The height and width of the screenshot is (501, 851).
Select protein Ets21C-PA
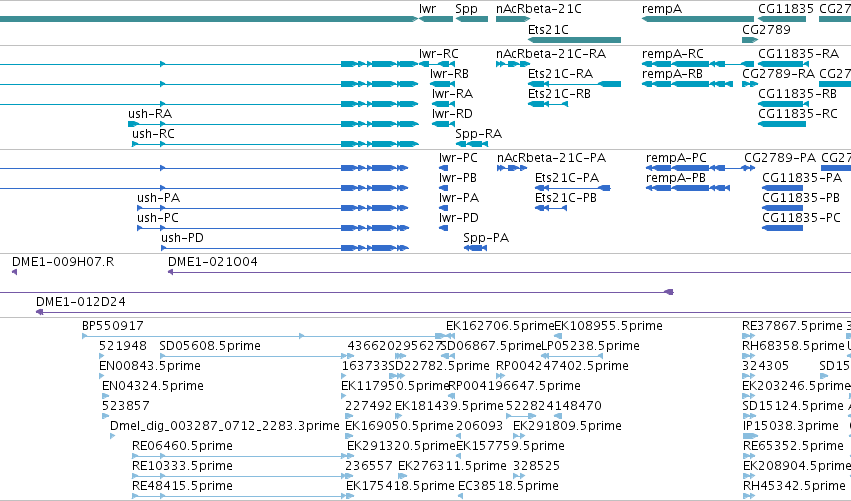click(567, 178)
